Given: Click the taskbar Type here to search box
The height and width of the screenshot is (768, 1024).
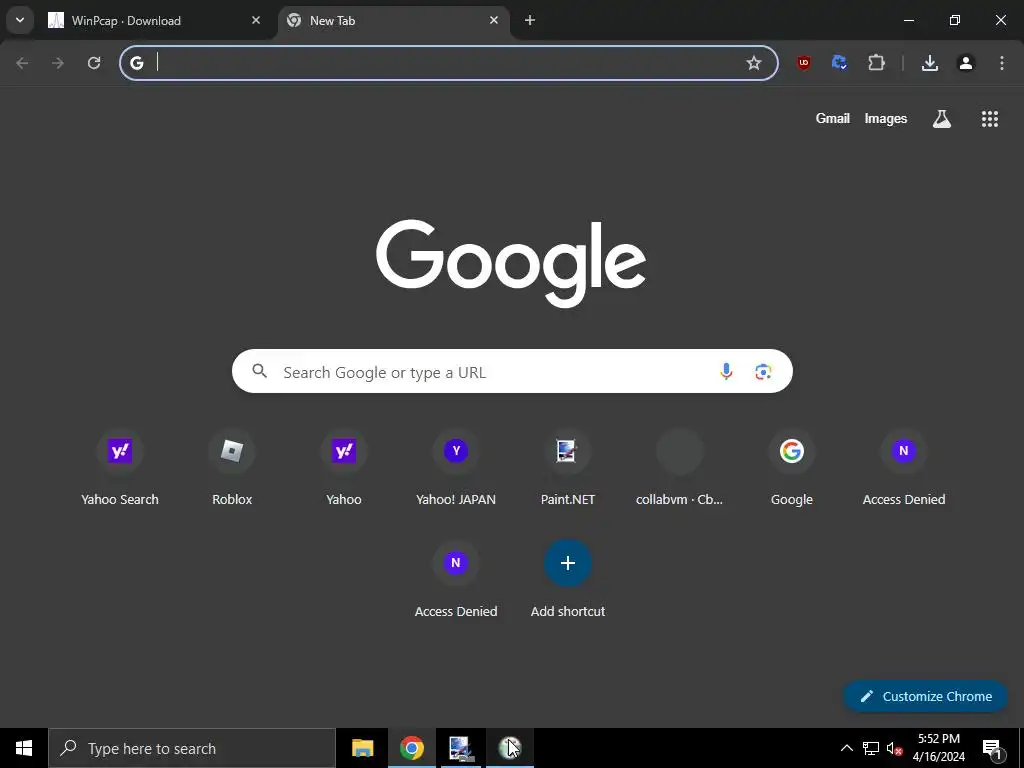Looking at the screenshot, I should [x=192, y=748].
